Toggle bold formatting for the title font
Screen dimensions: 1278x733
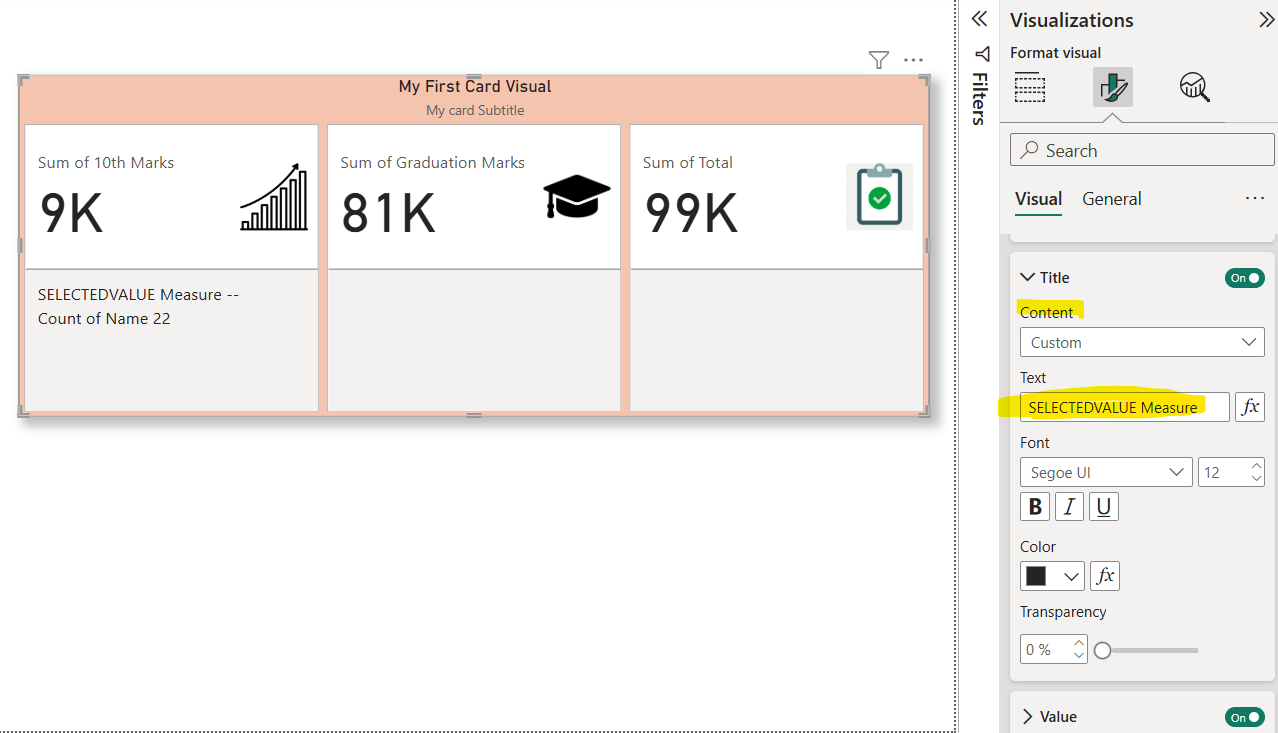[1034, 506]
